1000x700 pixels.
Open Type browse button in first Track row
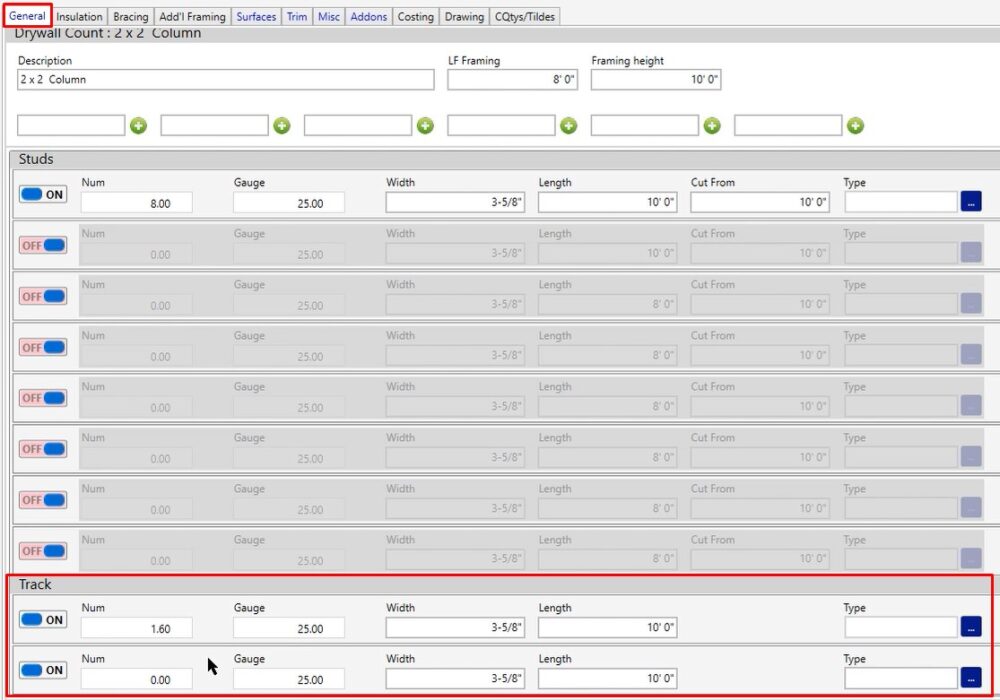pyautogui.click(x=970, y=628)
